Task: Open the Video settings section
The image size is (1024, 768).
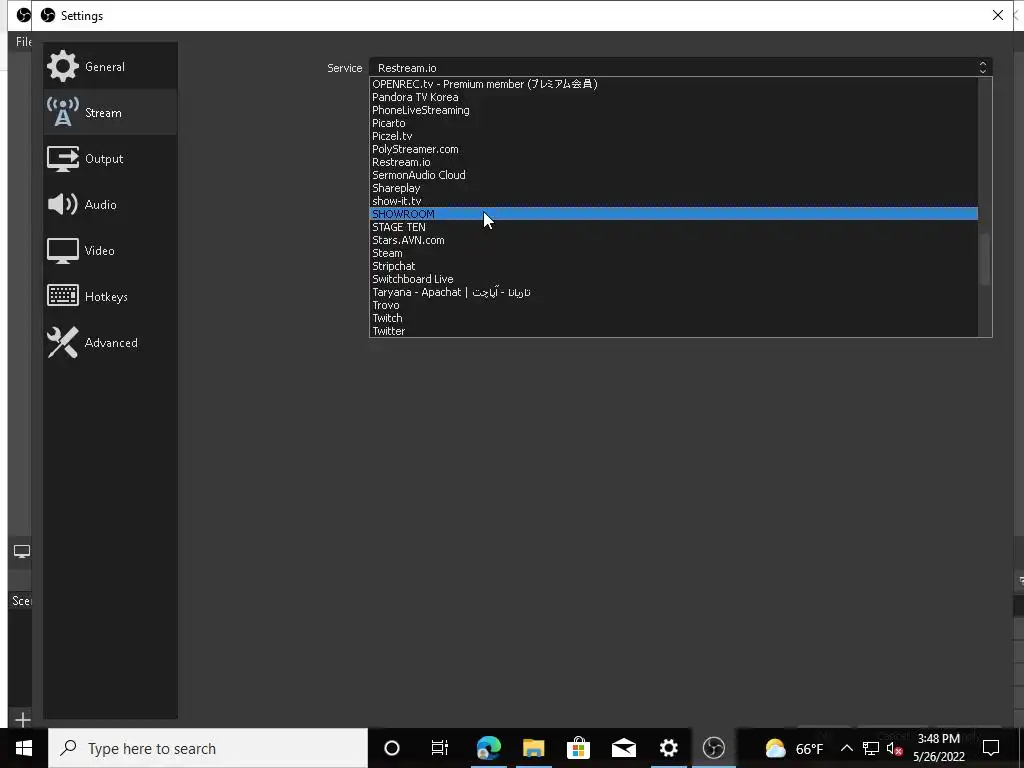Action: click(x=110, y=250)
